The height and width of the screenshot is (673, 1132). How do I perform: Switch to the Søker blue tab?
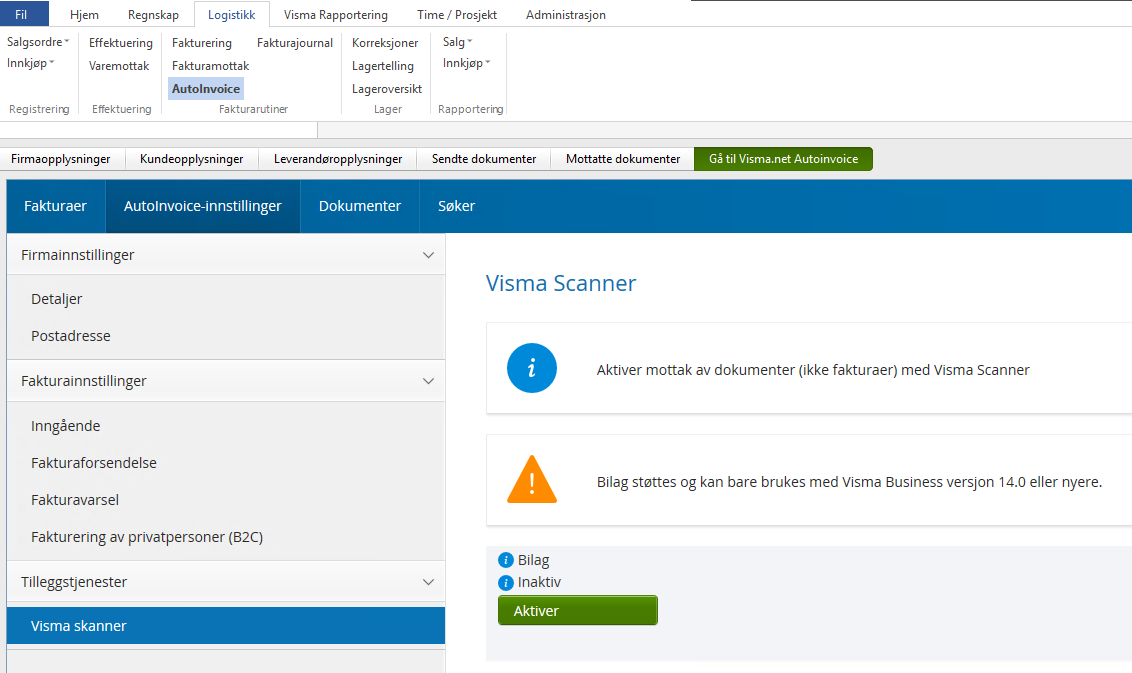(456, 206)
